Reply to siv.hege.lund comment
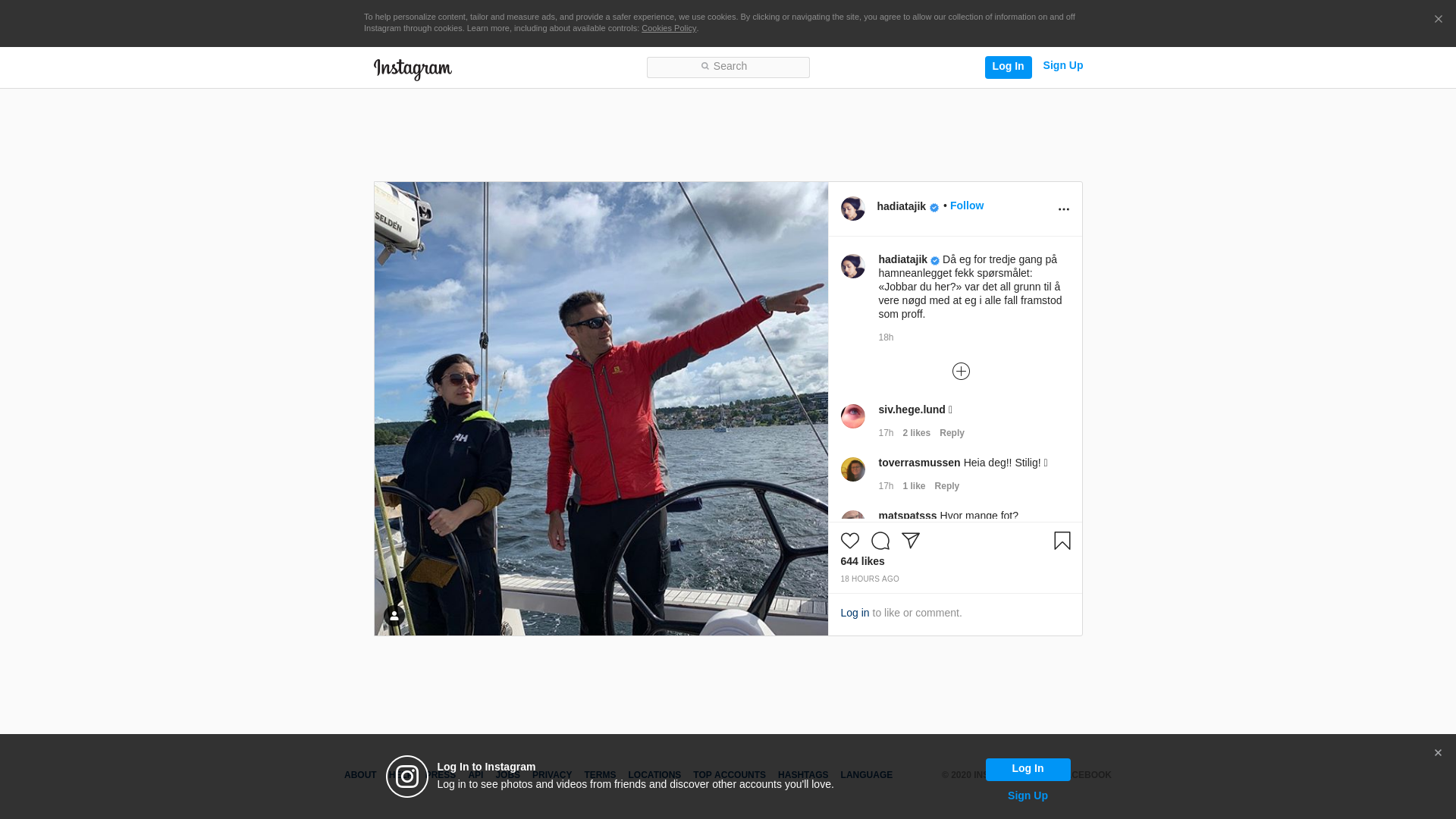This screenshot has width=1456, height=819. click(952, 433)
